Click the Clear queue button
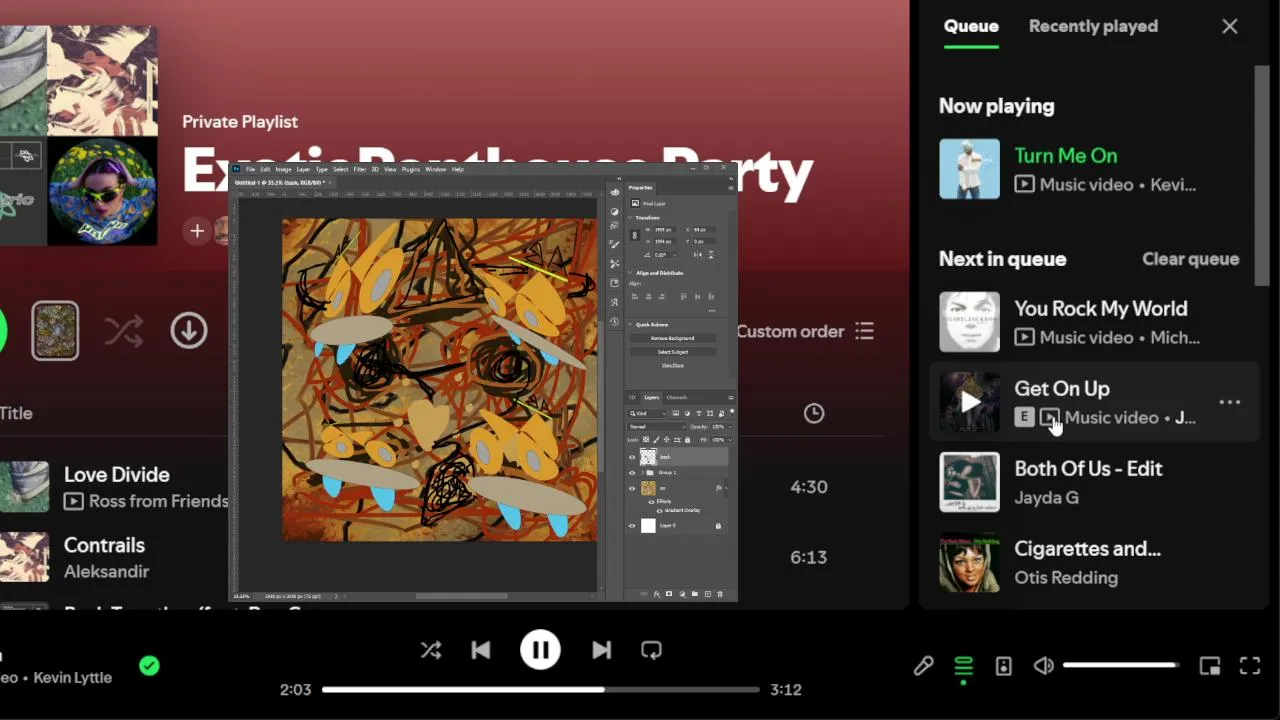 click(x=1191, y=259)
